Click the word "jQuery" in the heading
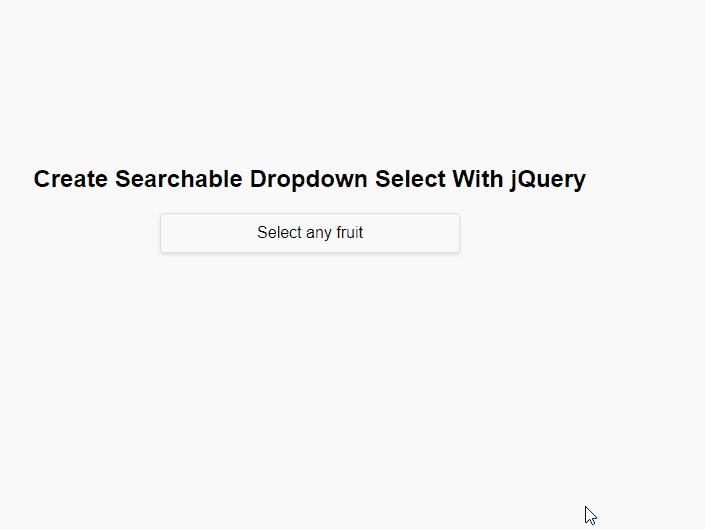 (547, 179)
